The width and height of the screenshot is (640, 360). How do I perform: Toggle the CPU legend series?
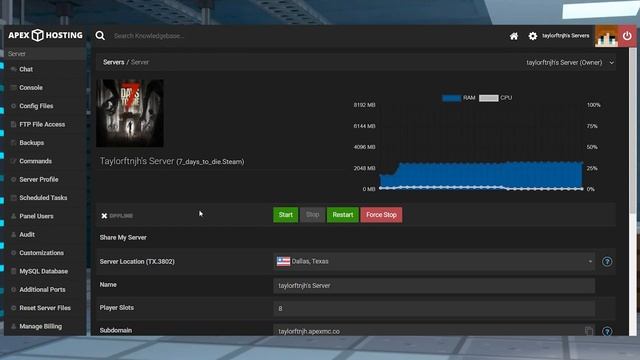point(496,98)
